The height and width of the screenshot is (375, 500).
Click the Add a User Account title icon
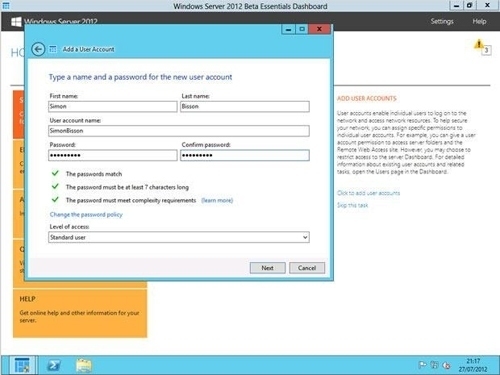(53, 49)
